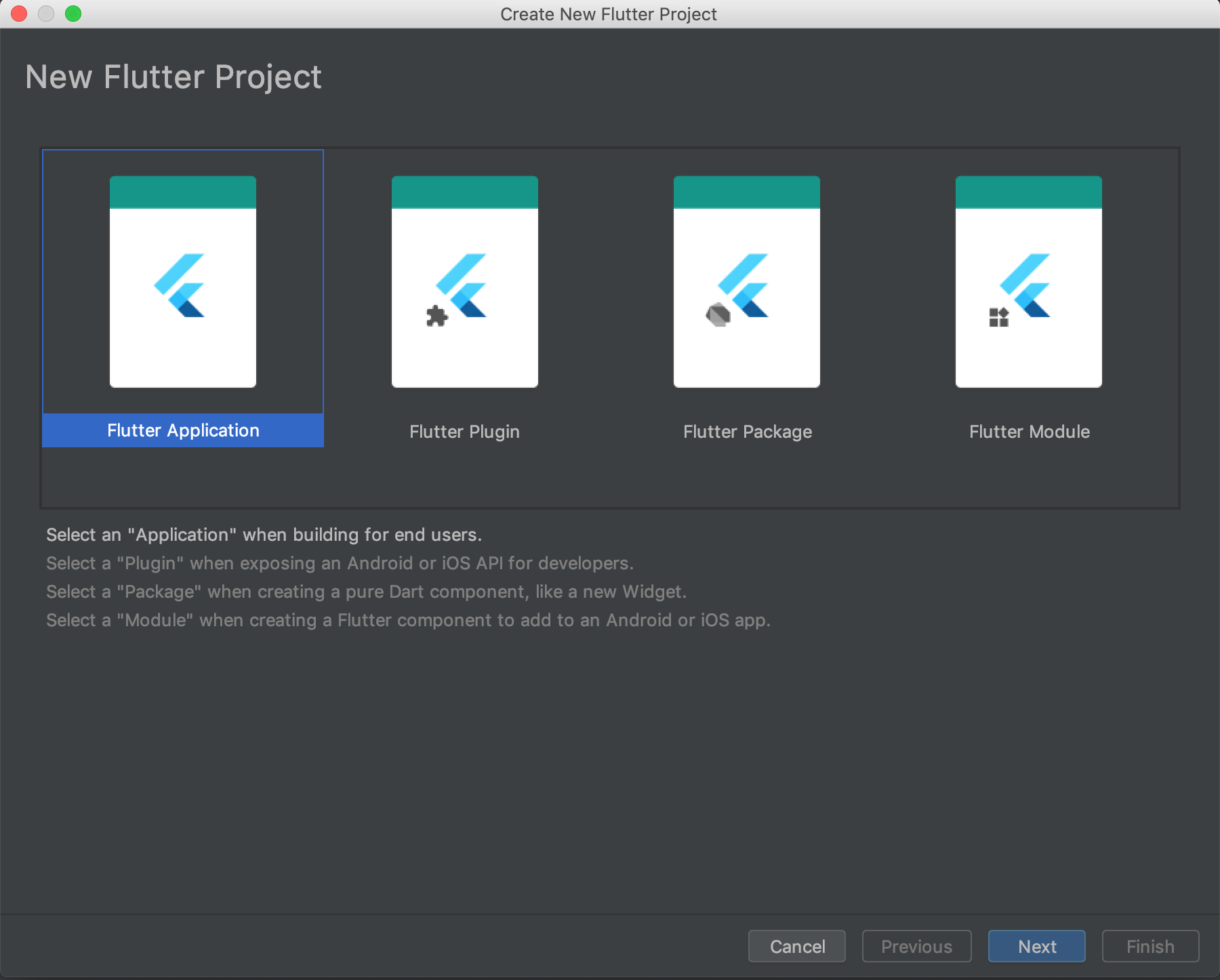Choose the Flutter Plugin project icon
This screenshot has width=1220, height=980.
465,282
